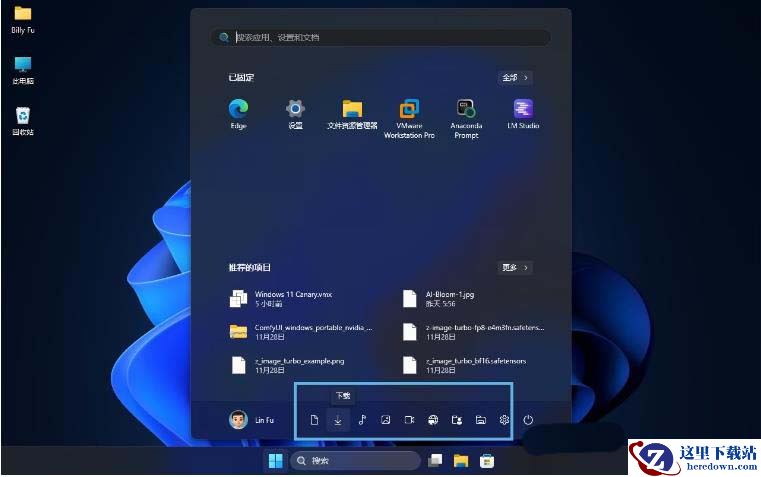
Task: Open the Downloads folder shortcut next to power
Action: click(x=338, y=420)
